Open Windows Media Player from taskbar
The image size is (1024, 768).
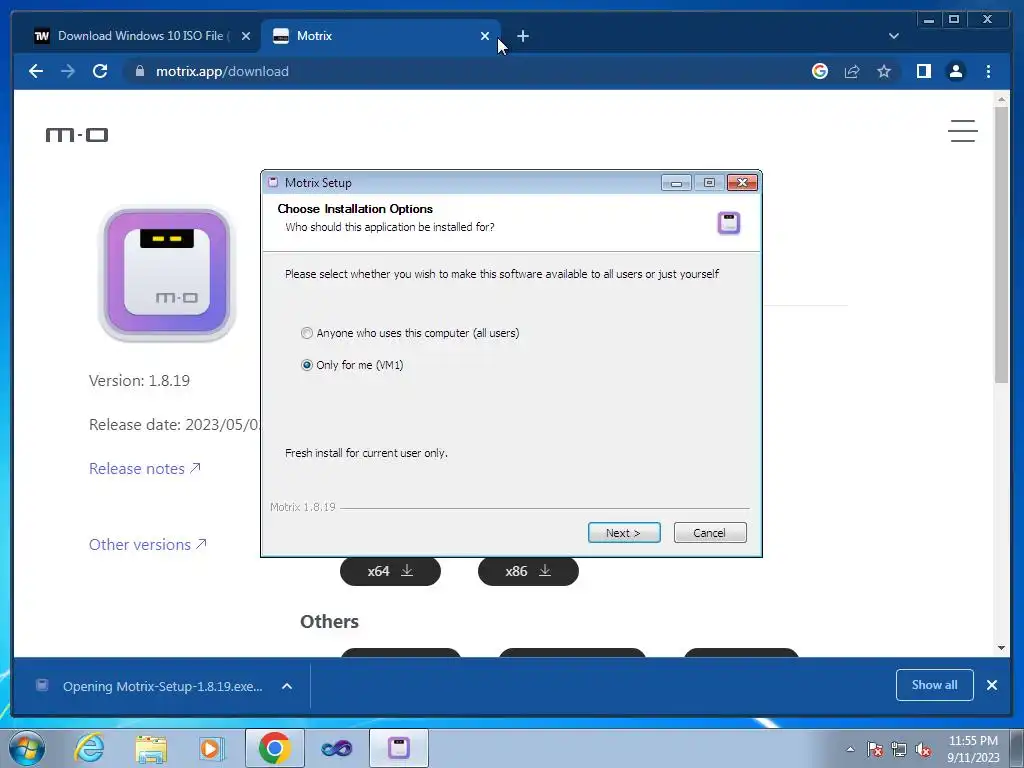coord(211,748)
